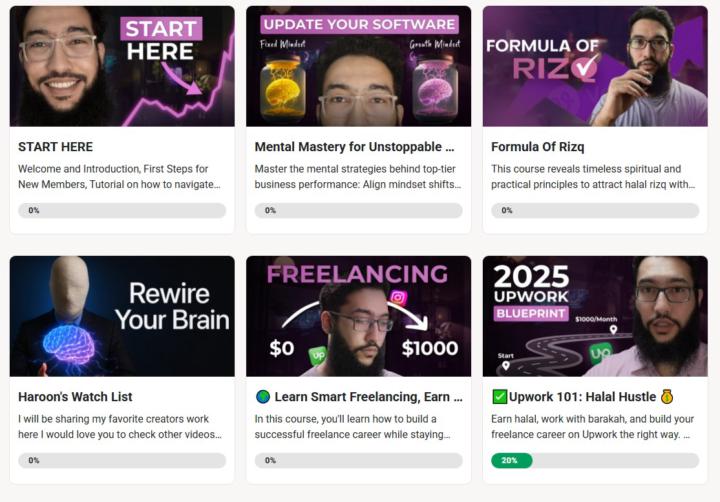The height and width of the screenshot is (502, 720).
Task: Click the 20% progress bar for Upwork 101
Action: 595,460
